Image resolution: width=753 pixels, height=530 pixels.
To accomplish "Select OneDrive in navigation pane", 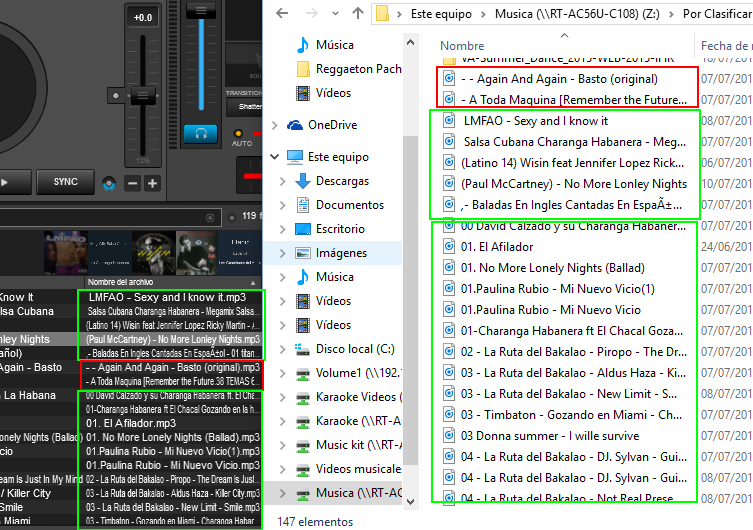I will [x=332, y=125].
